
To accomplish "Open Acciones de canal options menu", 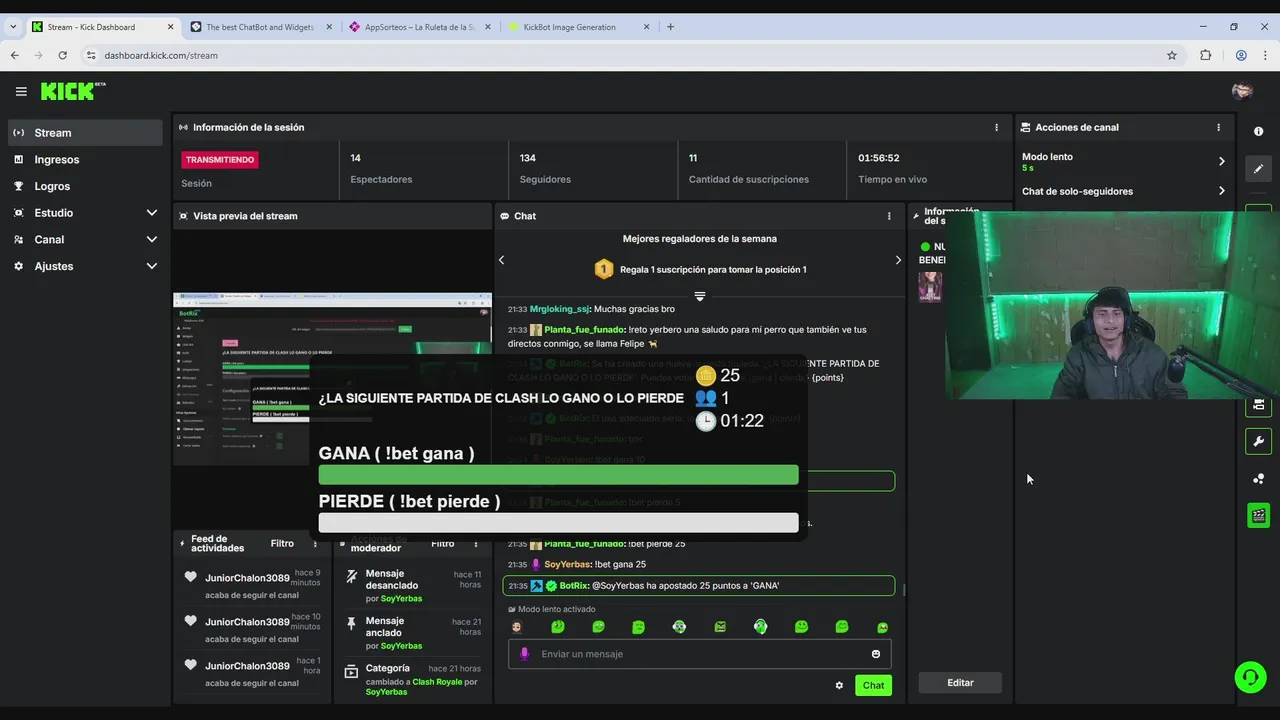I will point(1218,127).
